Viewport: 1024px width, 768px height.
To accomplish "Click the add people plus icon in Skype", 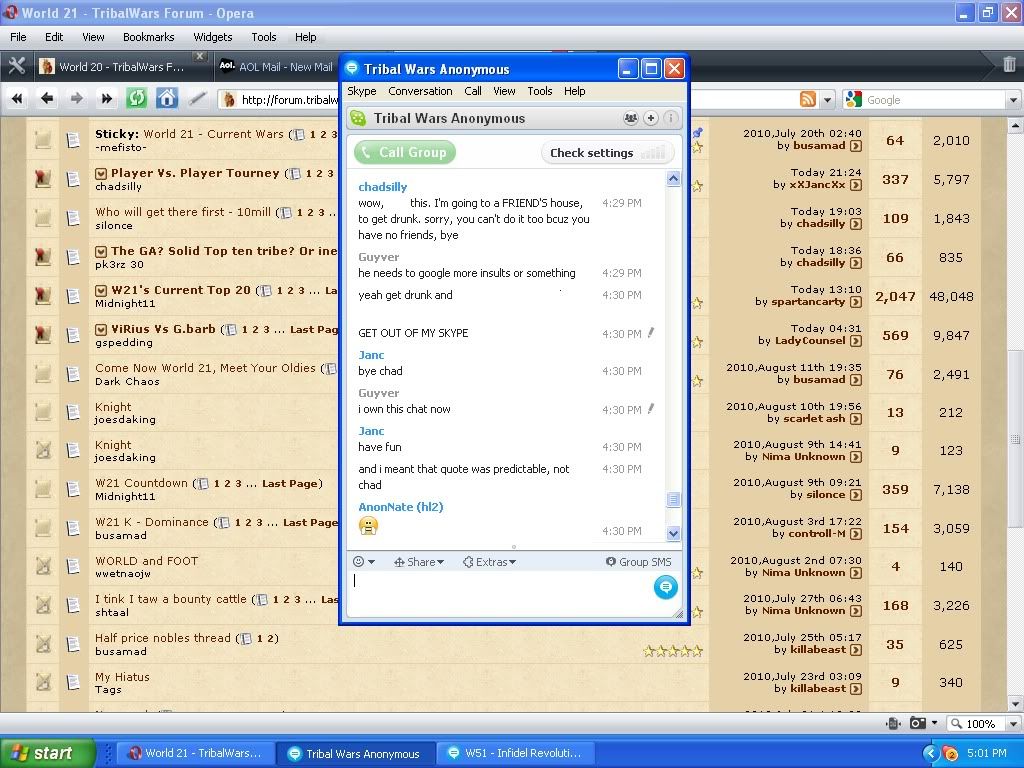I will click(x=650, y=118).
